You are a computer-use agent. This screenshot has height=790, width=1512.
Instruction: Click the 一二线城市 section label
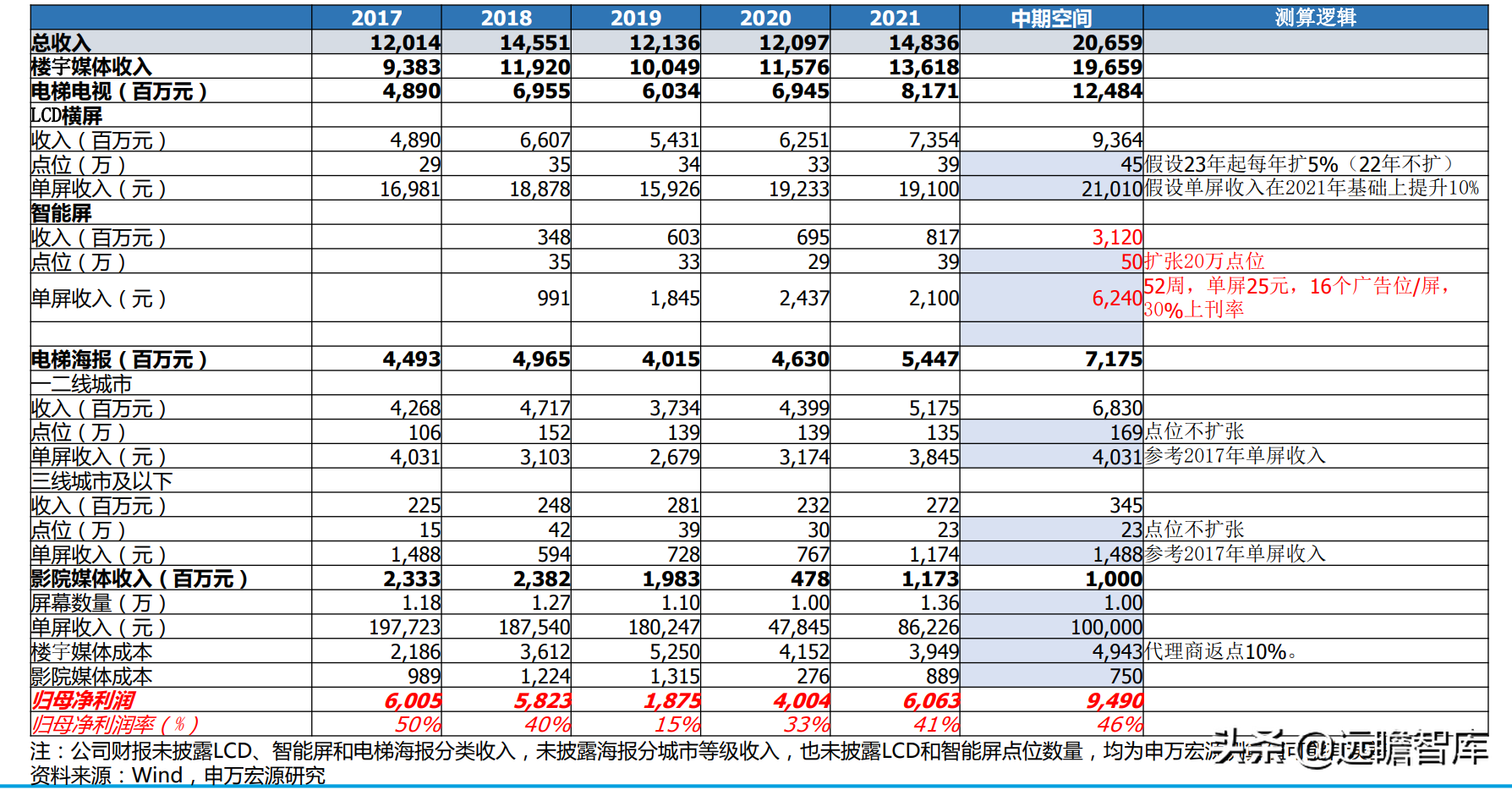pyautogui.click(x=81, y=384)
